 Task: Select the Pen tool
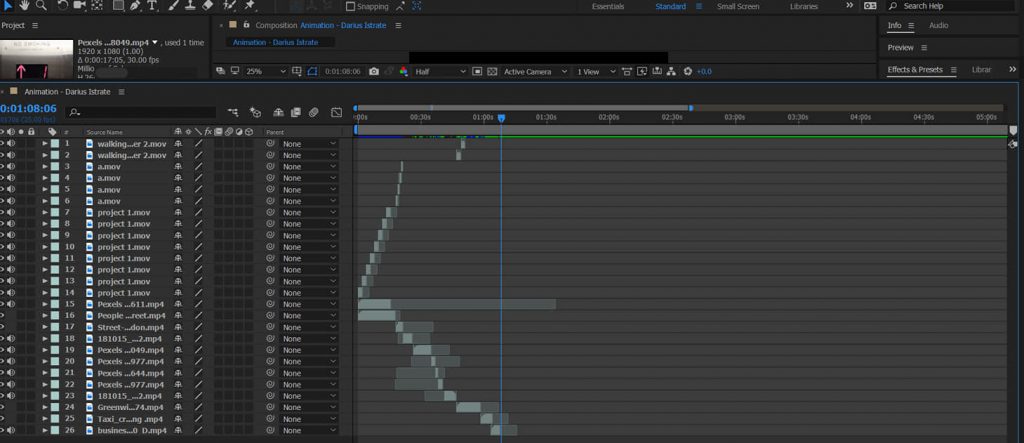(135, 6)
